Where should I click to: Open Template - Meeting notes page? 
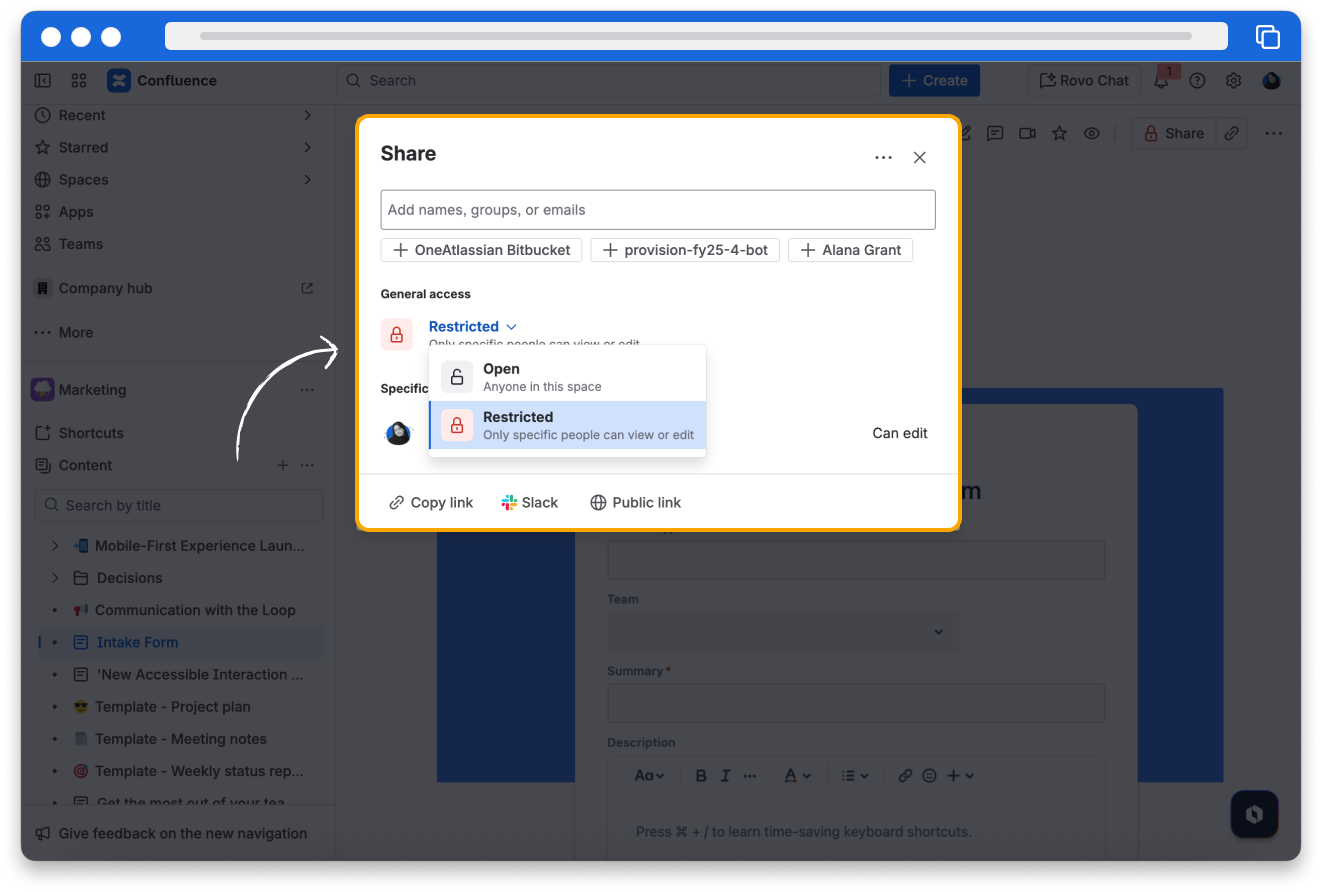(x=180, y=739)
